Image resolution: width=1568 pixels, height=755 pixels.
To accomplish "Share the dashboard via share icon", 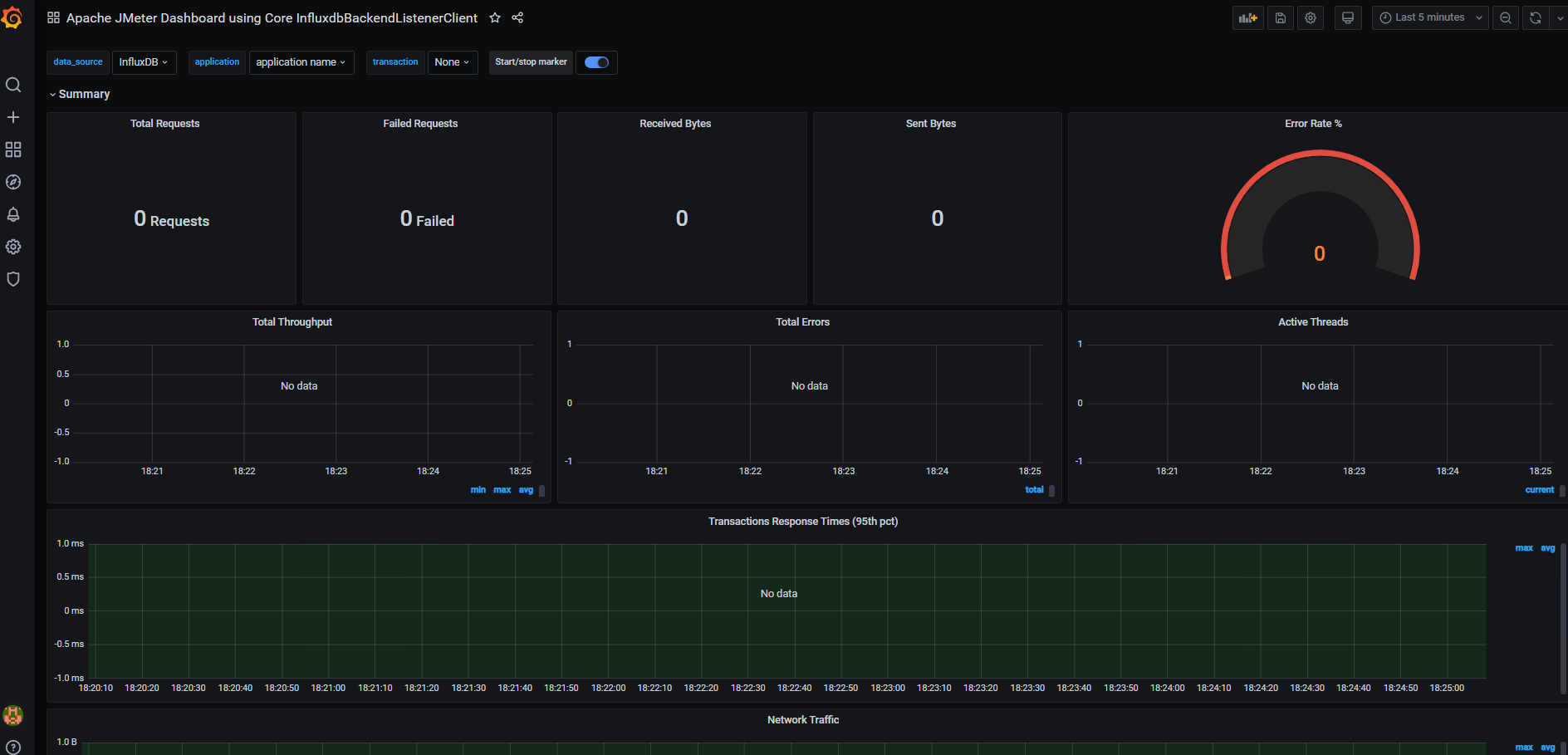I will coord(517,17).
